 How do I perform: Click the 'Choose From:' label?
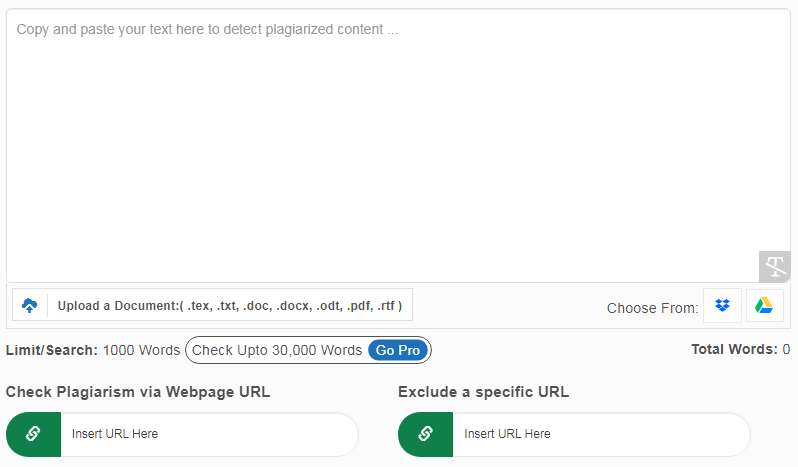652,308
